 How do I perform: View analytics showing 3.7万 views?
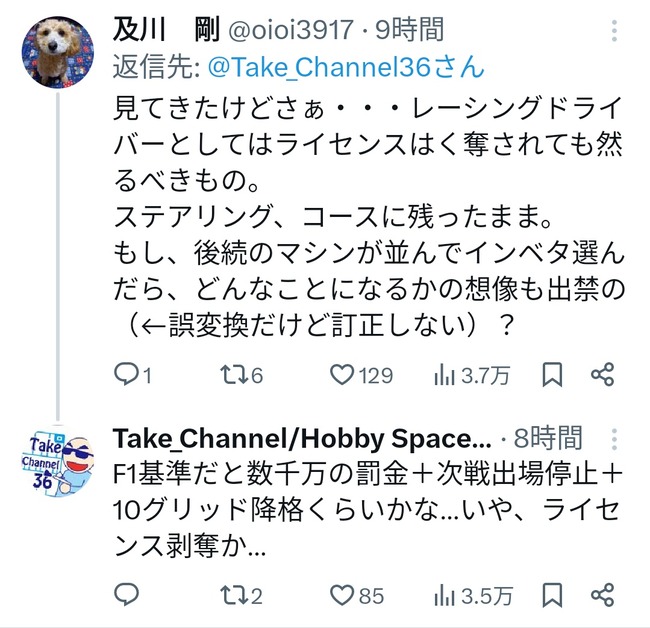(x=471, y=376)
